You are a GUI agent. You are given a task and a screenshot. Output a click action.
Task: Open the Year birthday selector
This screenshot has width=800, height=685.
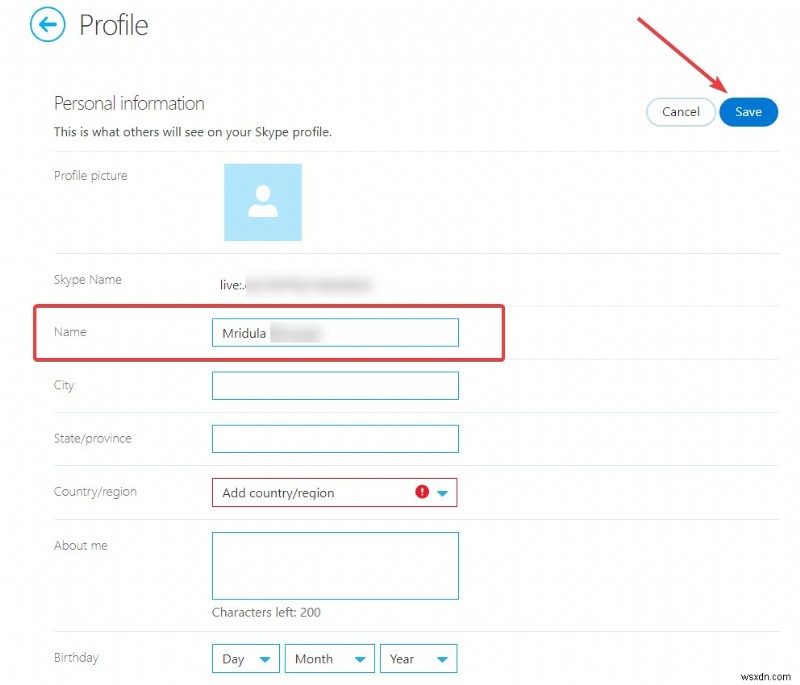(418, 658)
